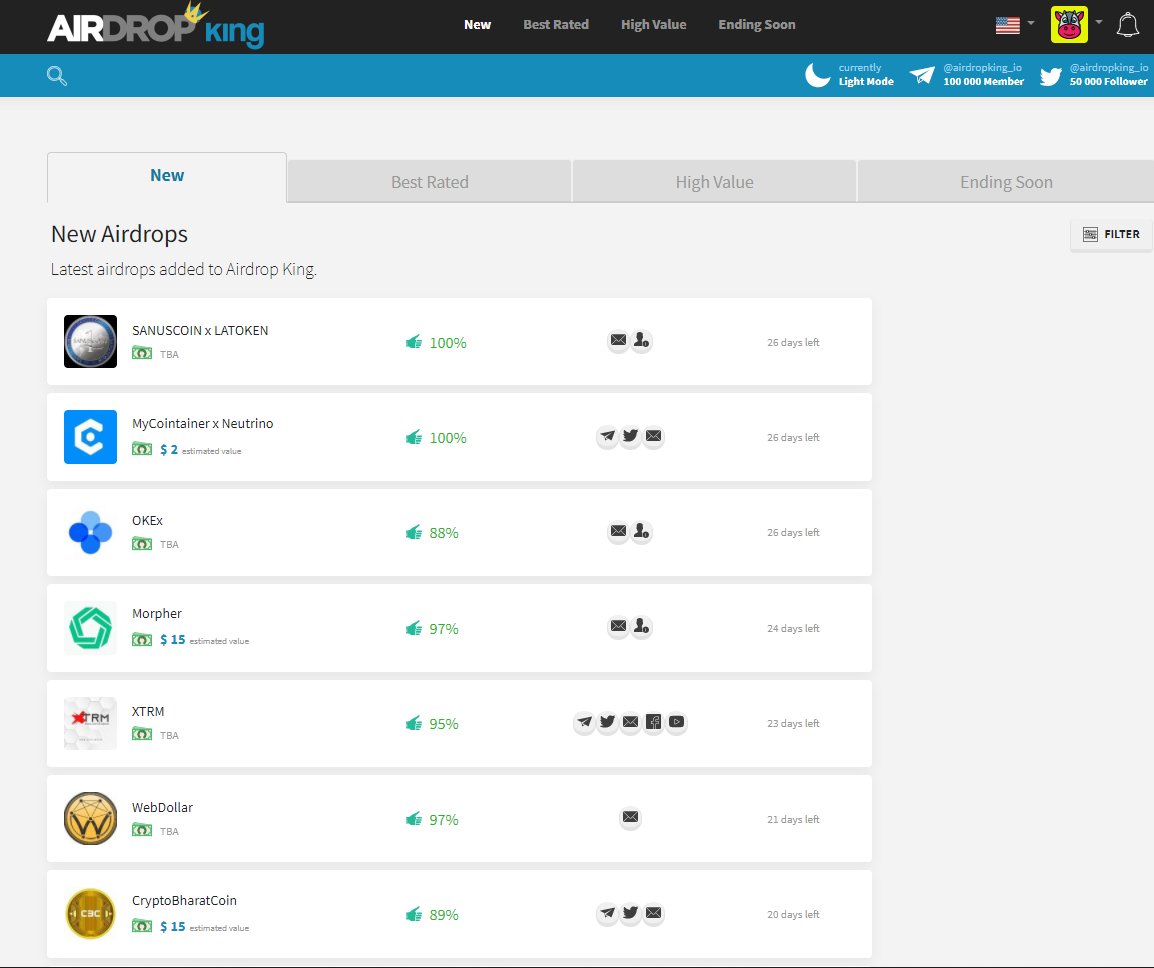
Task: Click the email icon in WebDollar row
Action: coord(631,817)
